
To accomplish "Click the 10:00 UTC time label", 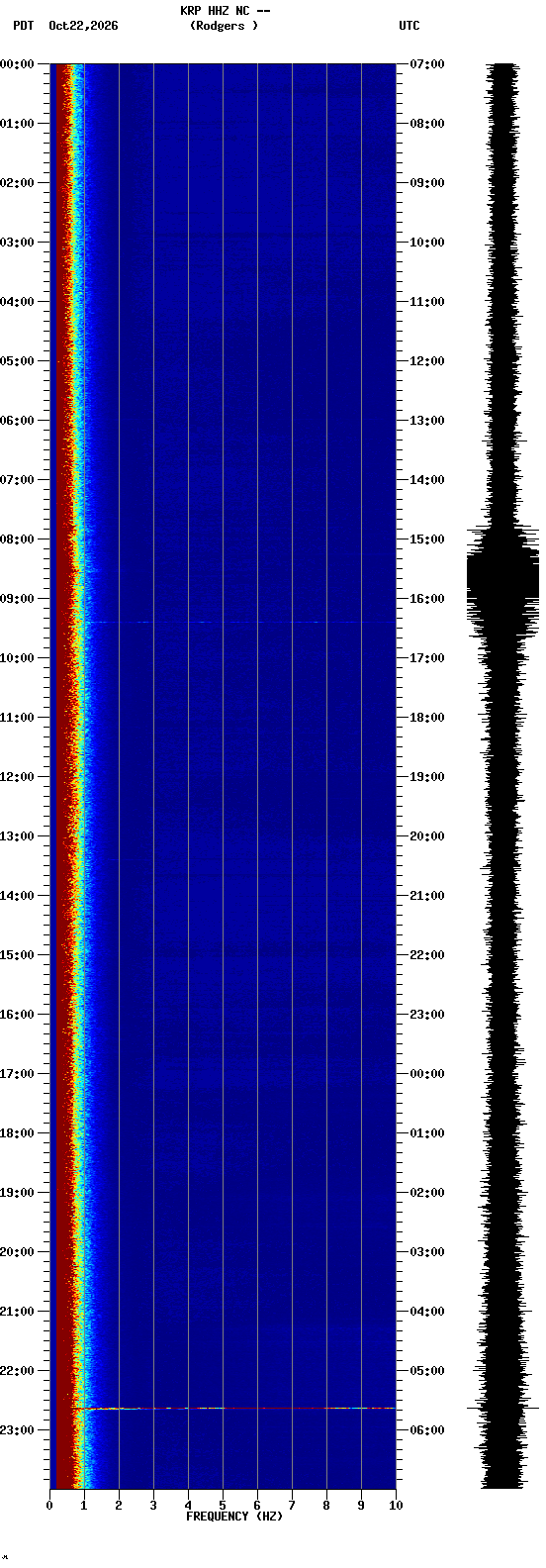I will 427,243.
